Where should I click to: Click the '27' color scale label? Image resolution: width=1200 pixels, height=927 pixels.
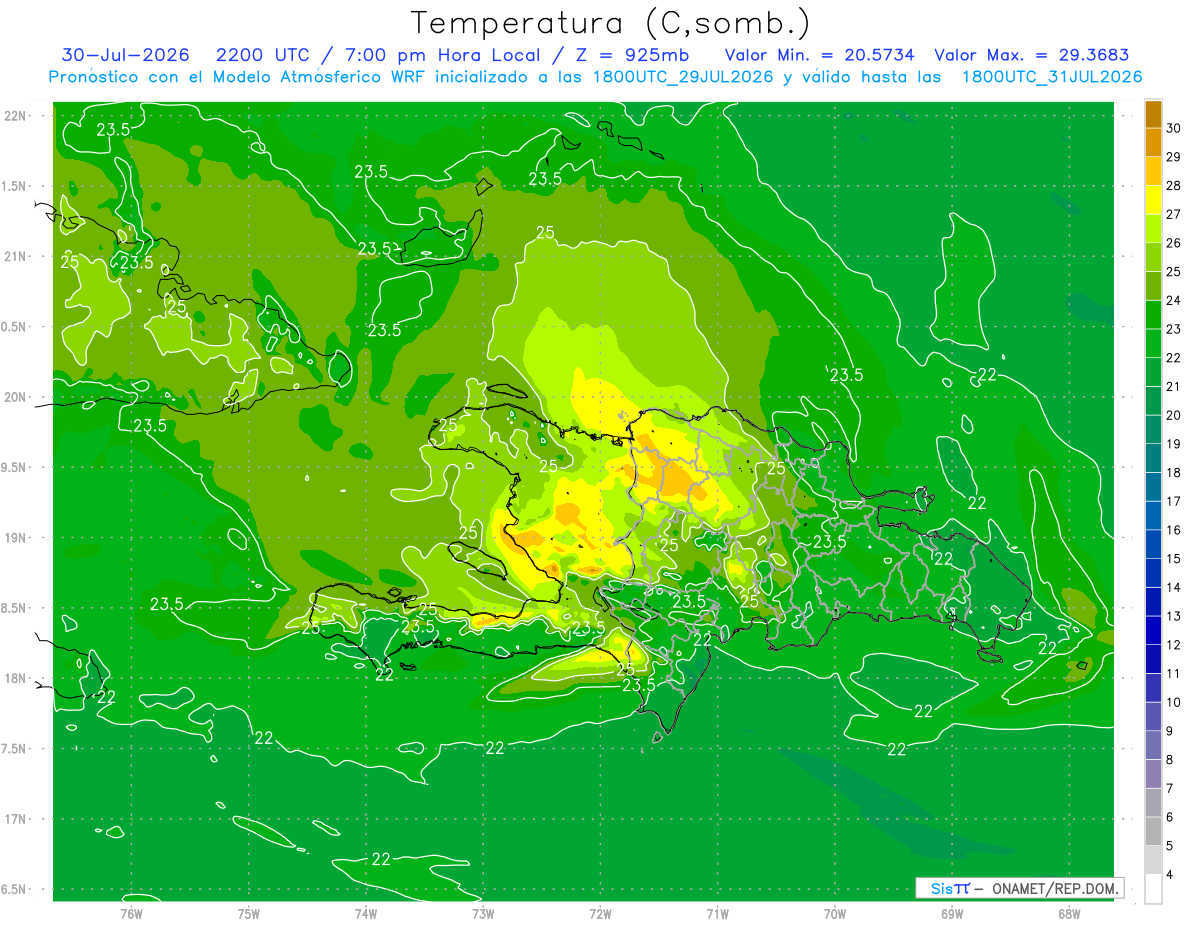coord(1175,214)
